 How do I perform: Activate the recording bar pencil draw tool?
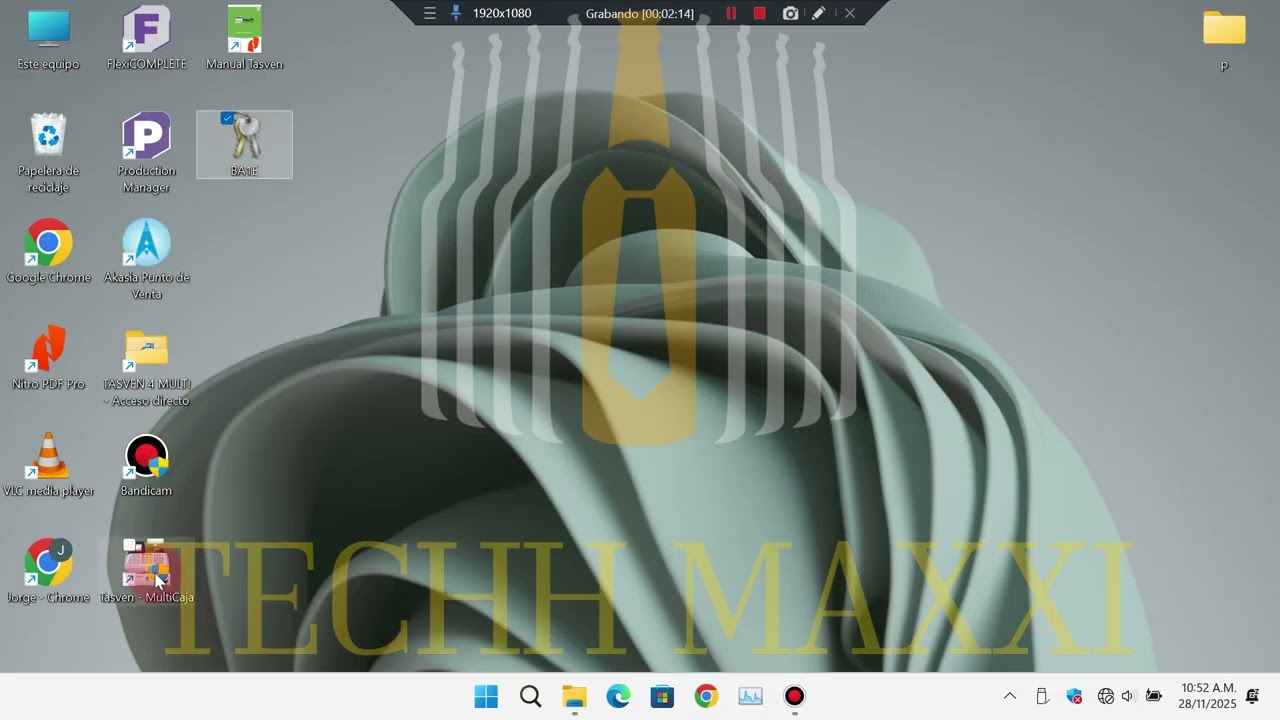pyautogui.click(x=818, y=13)
